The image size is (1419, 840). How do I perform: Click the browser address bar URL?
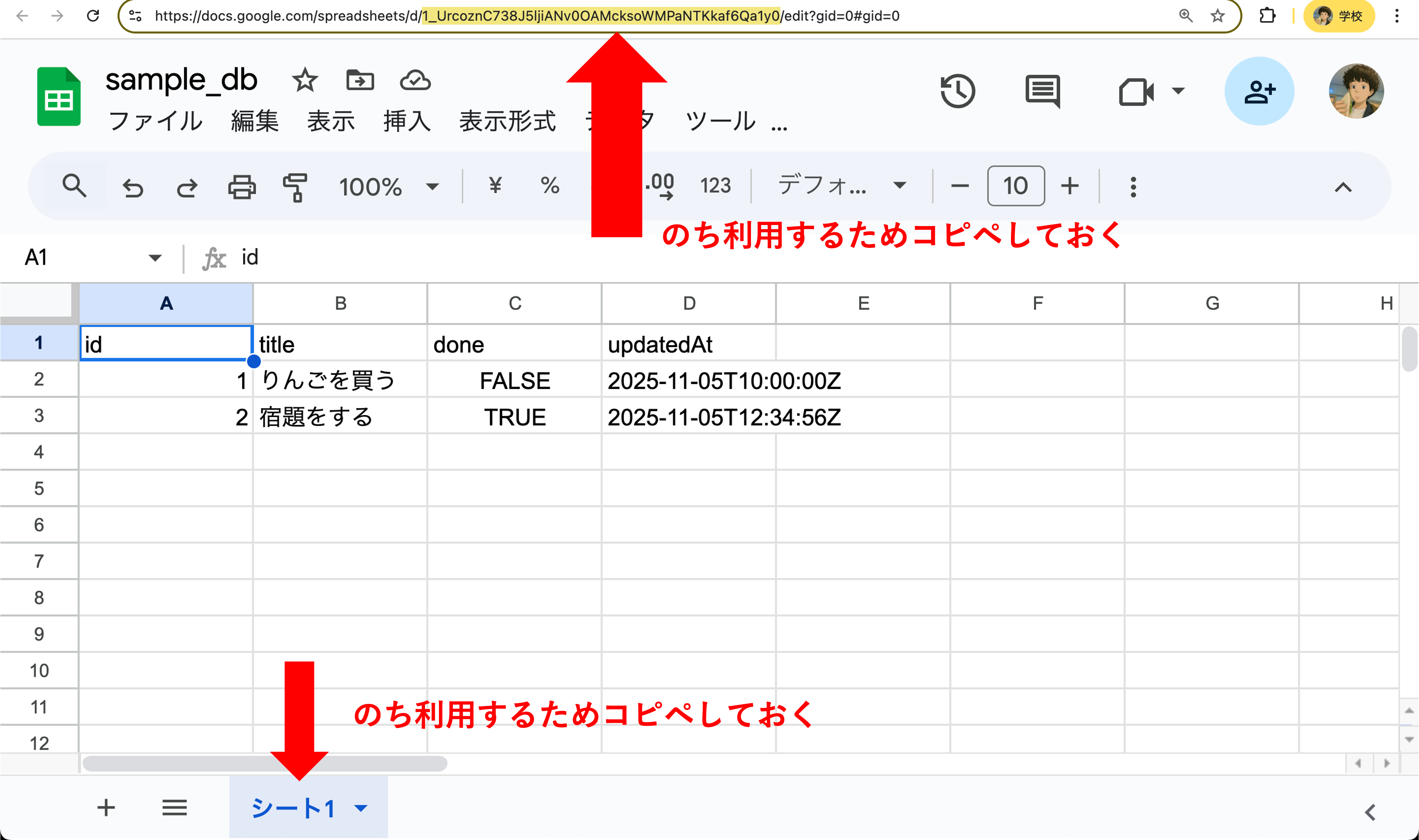[527, 16]
